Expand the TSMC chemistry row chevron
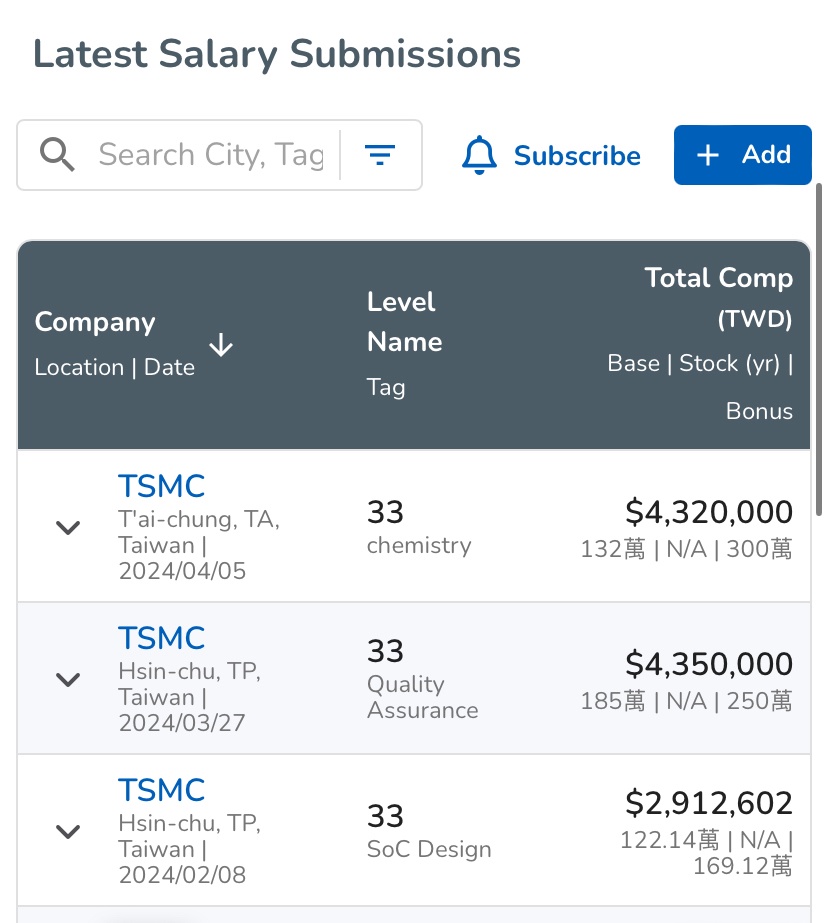 (68, 527)
